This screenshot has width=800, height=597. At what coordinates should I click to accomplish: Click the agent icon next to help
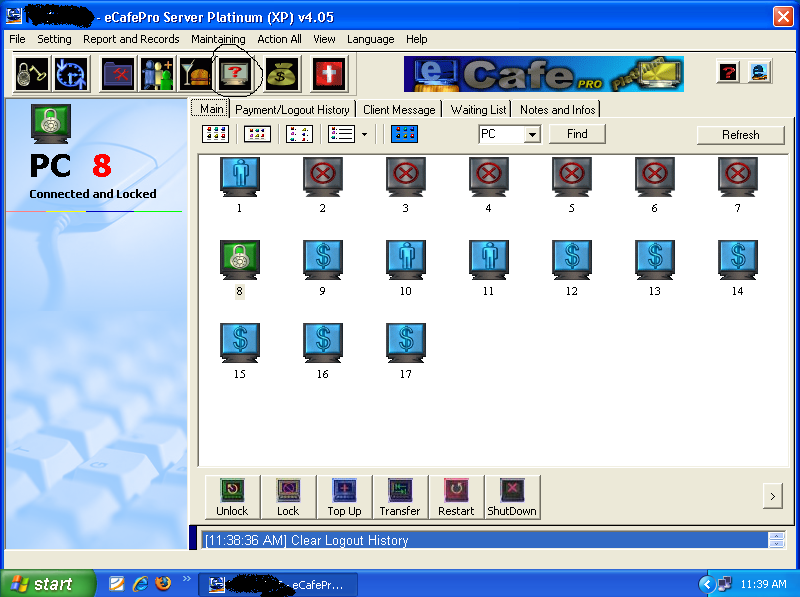tap(759, 72)
